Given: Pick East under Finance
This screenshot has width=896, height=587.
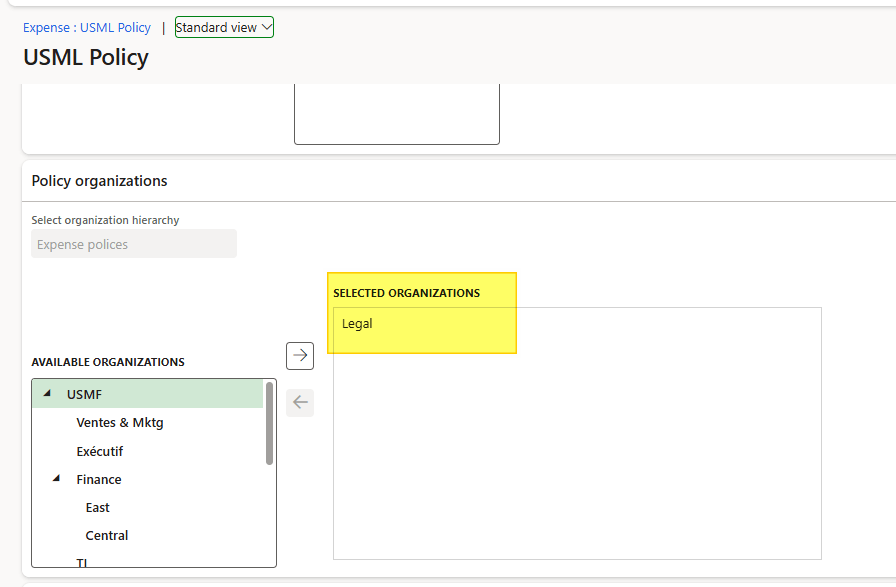Looking at the screenshot, I should (98, 507).
